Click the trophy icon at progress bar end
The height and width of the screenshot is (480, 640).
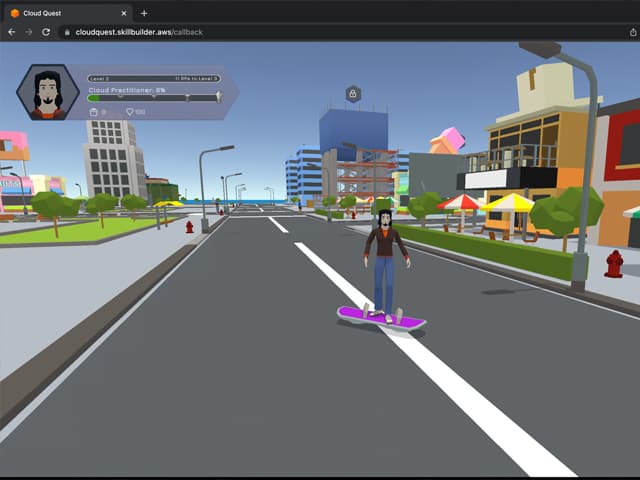[219, 97]
